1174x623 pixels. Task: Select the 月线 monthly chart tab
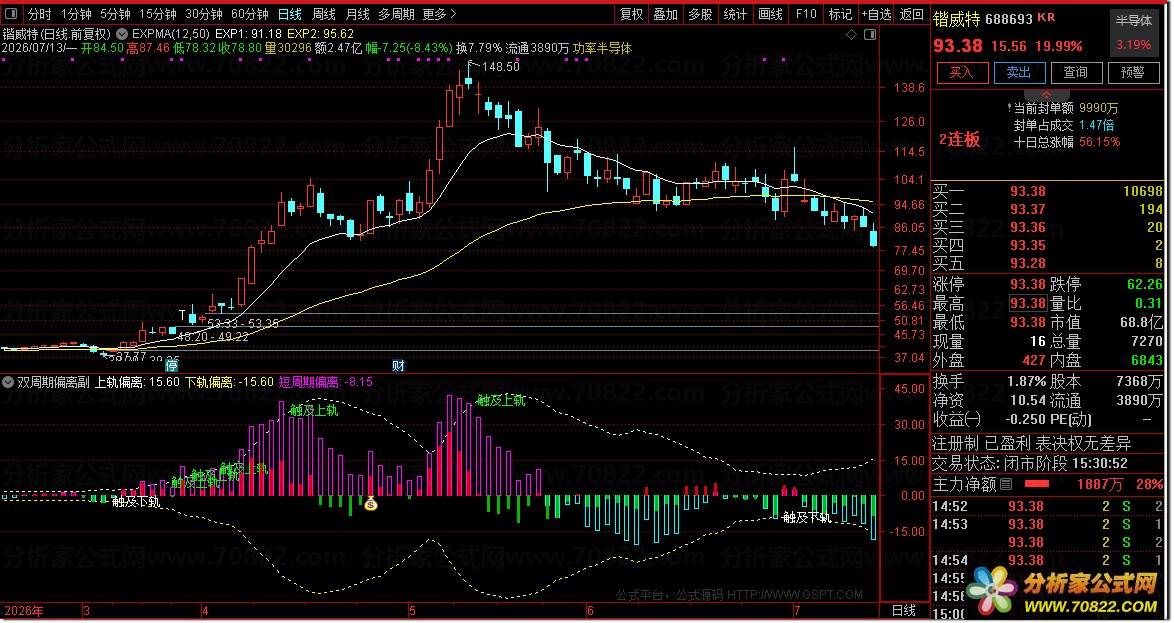357,13
